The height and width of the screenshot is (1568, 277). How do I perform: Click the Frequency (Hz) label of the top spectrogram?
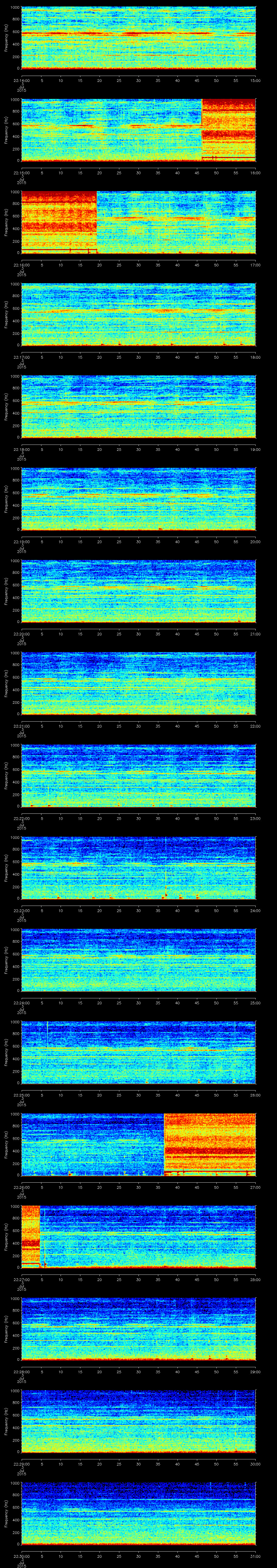tap(6, 38)
